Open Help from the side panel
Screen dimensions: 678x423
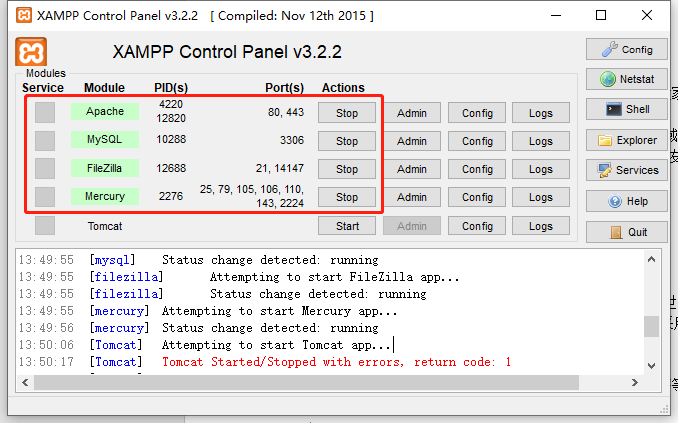click(x=627, y=201)
